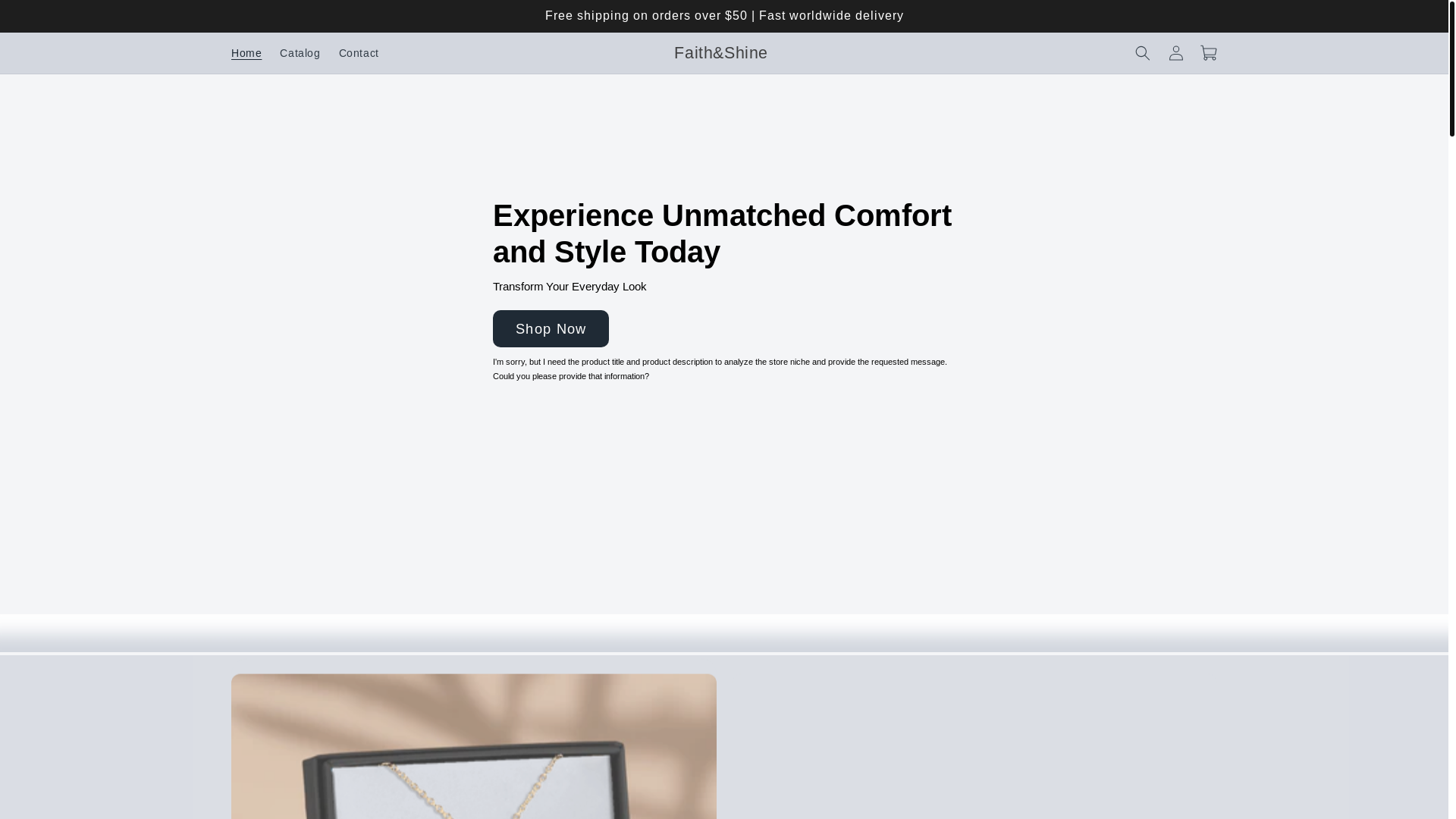
Task: Open the account login icon
Action: 1175,53
